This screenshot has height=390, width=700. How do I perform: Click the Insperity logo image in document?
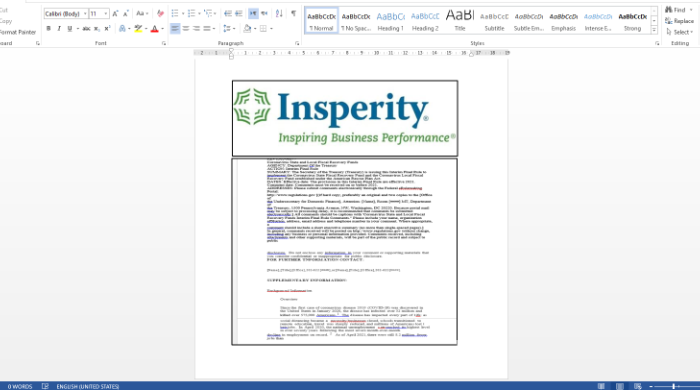point(345,118)
